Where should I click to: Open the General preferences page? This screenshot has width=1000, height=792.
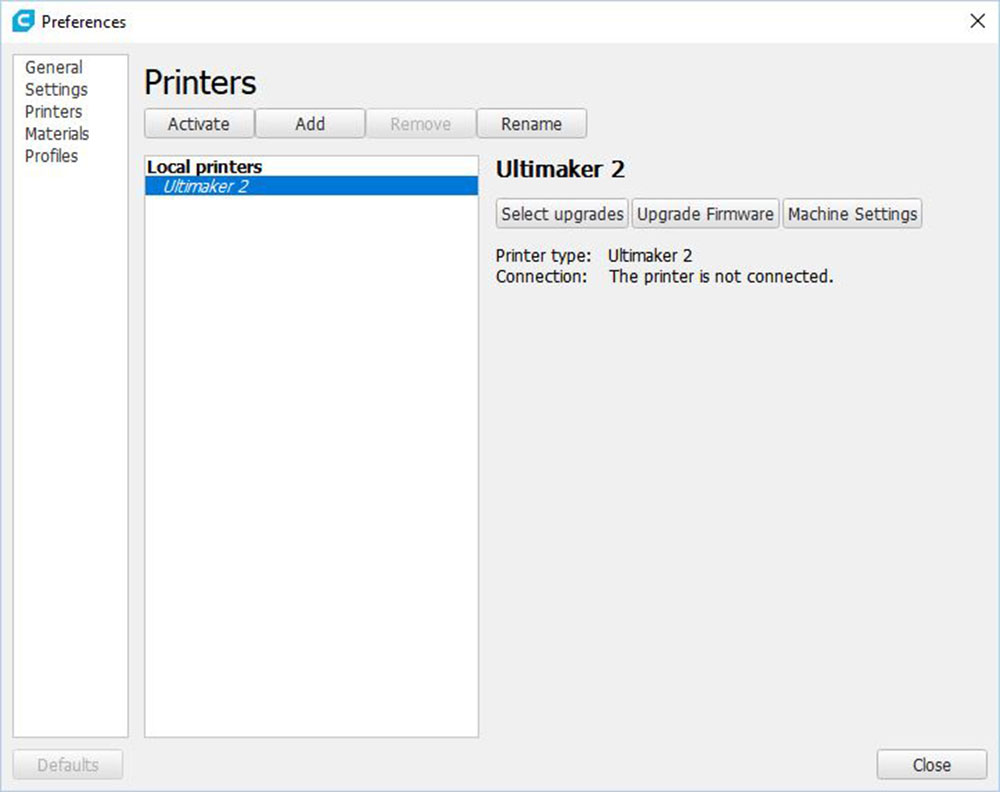pyautogui.click(x=54, y=67)
